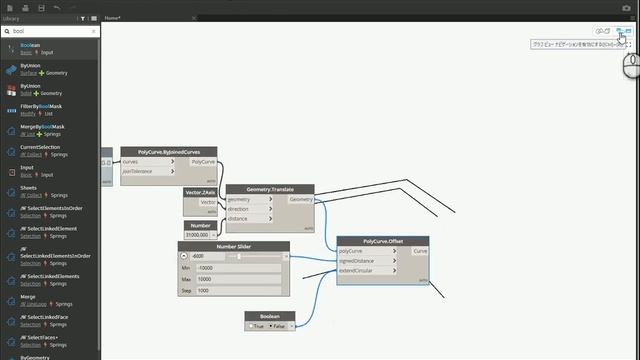The width and height of the screenshot is (640, 360).
Task: Click the New file toolbar icon
Action: point(10,8)
